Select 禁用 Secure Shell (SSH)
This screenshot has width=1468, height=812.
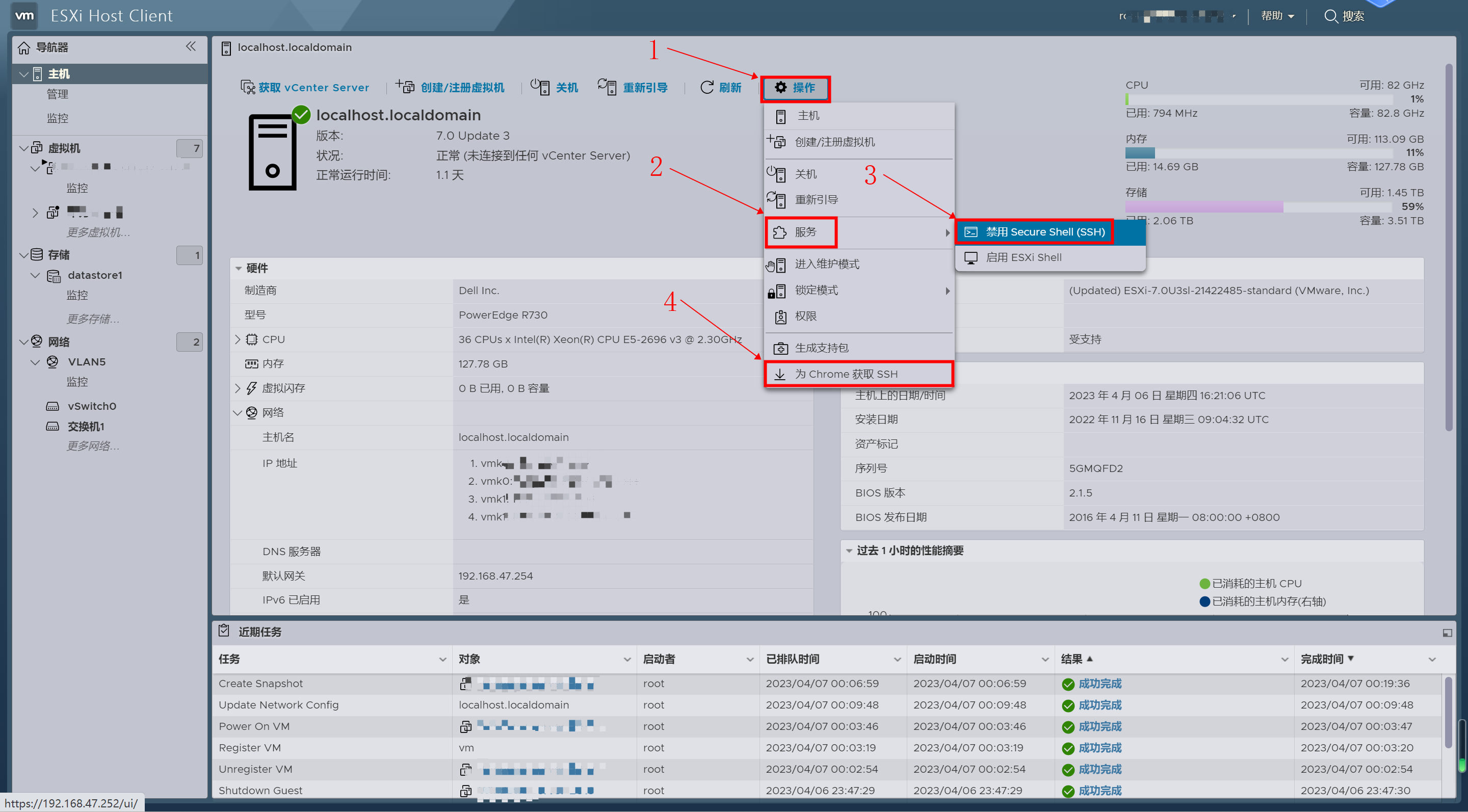[1050, 232]
